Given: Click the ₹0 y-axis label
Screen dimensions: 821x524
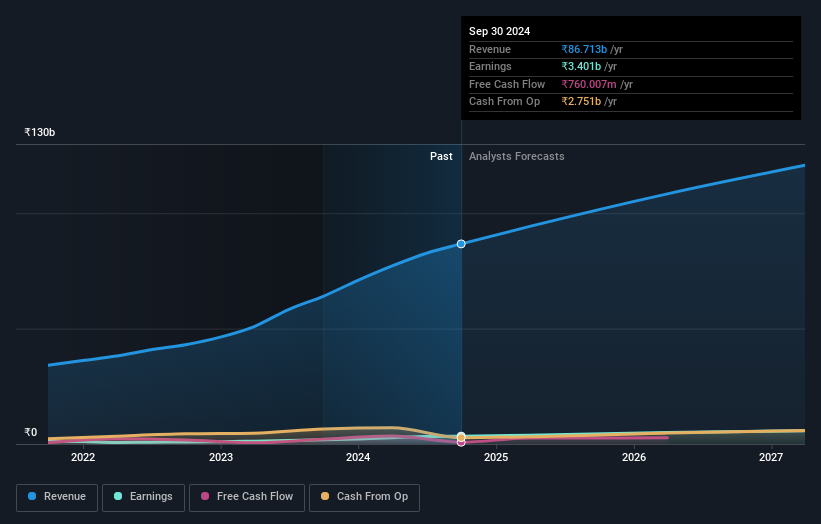Looking at the screenshot, I should click(31, 432).
